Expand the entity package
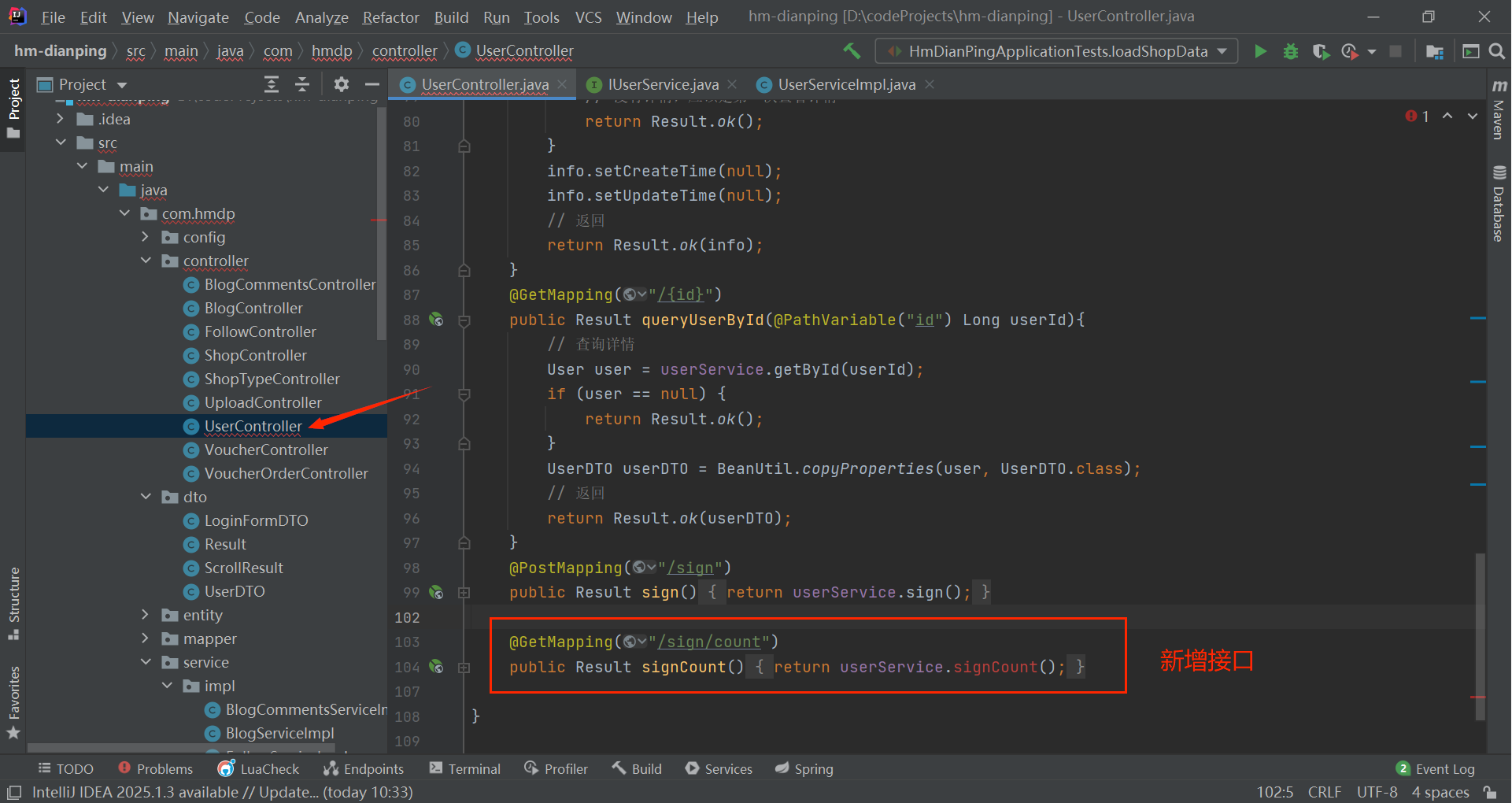Image resolution: width=1512 pixels, height=803 pixels. (x=145, y=615)
